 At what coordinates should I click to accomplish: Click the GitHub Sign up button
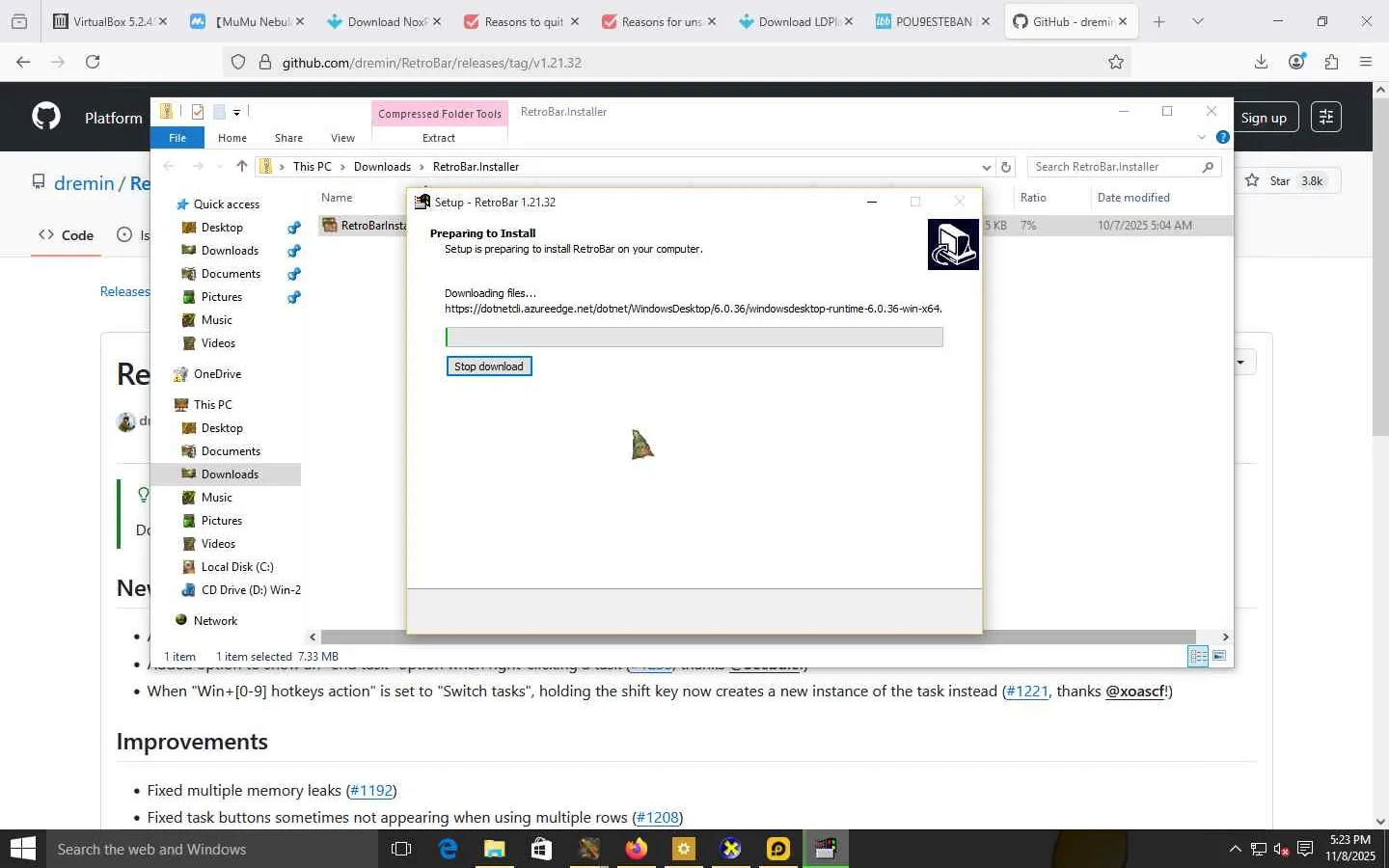1264,118
